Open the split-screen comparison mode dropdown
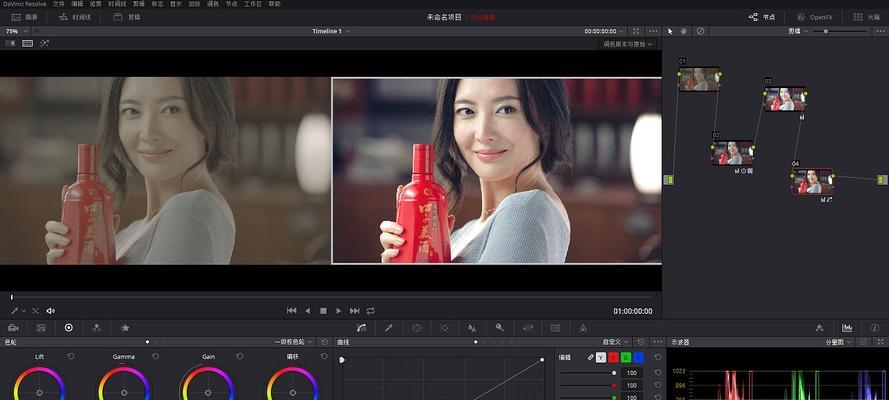Screen dimensions: 889x400 [627, 44]
